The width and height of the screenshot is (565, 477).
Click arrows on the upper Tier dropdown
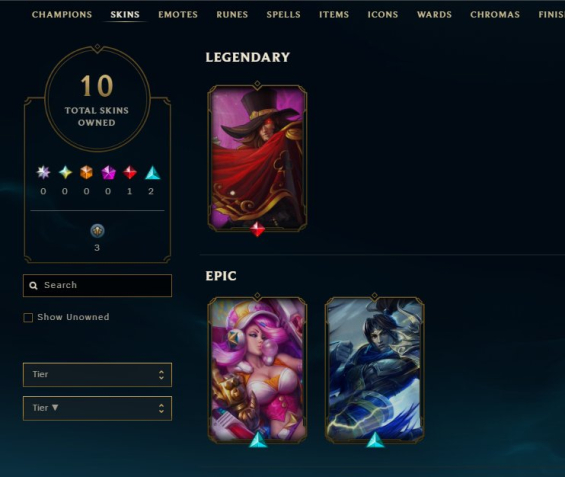coord(161,375)
